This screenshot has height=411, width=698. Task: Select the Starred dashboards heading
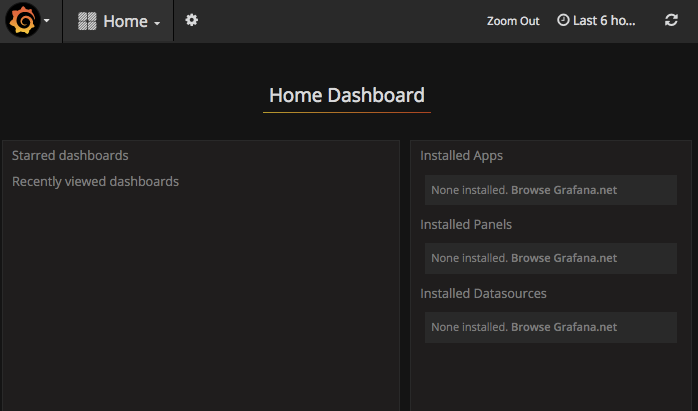pyautogui.click(x=70, y=155)
